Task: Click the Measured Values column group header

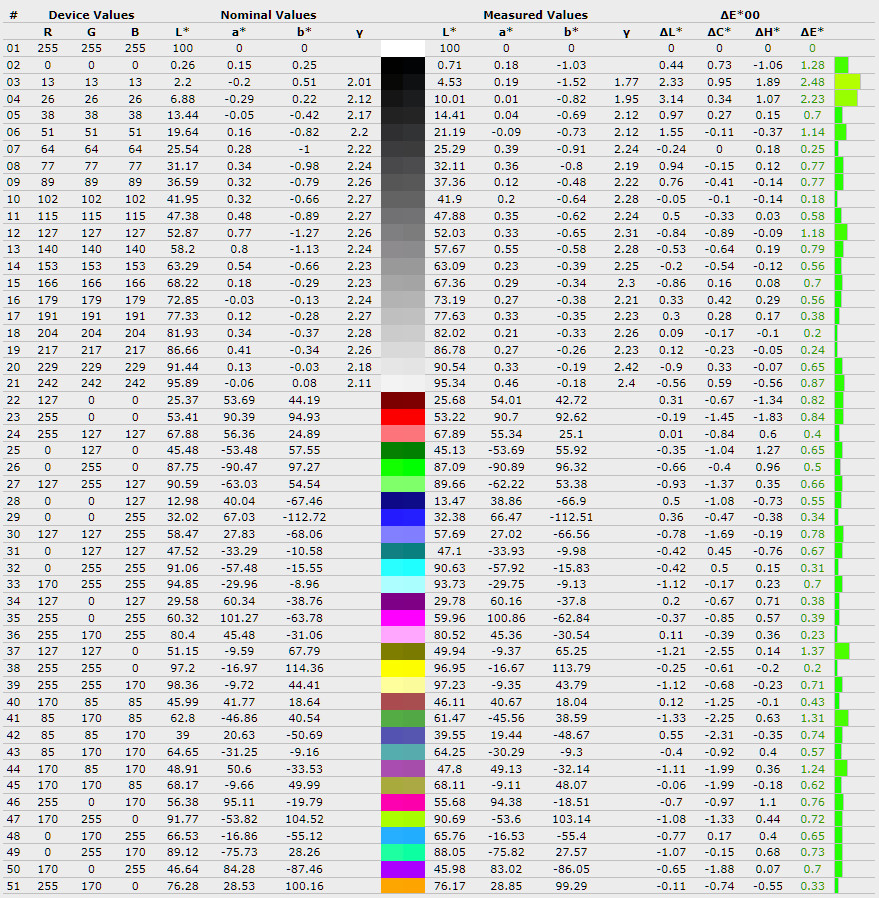Action: click(535, 15)
